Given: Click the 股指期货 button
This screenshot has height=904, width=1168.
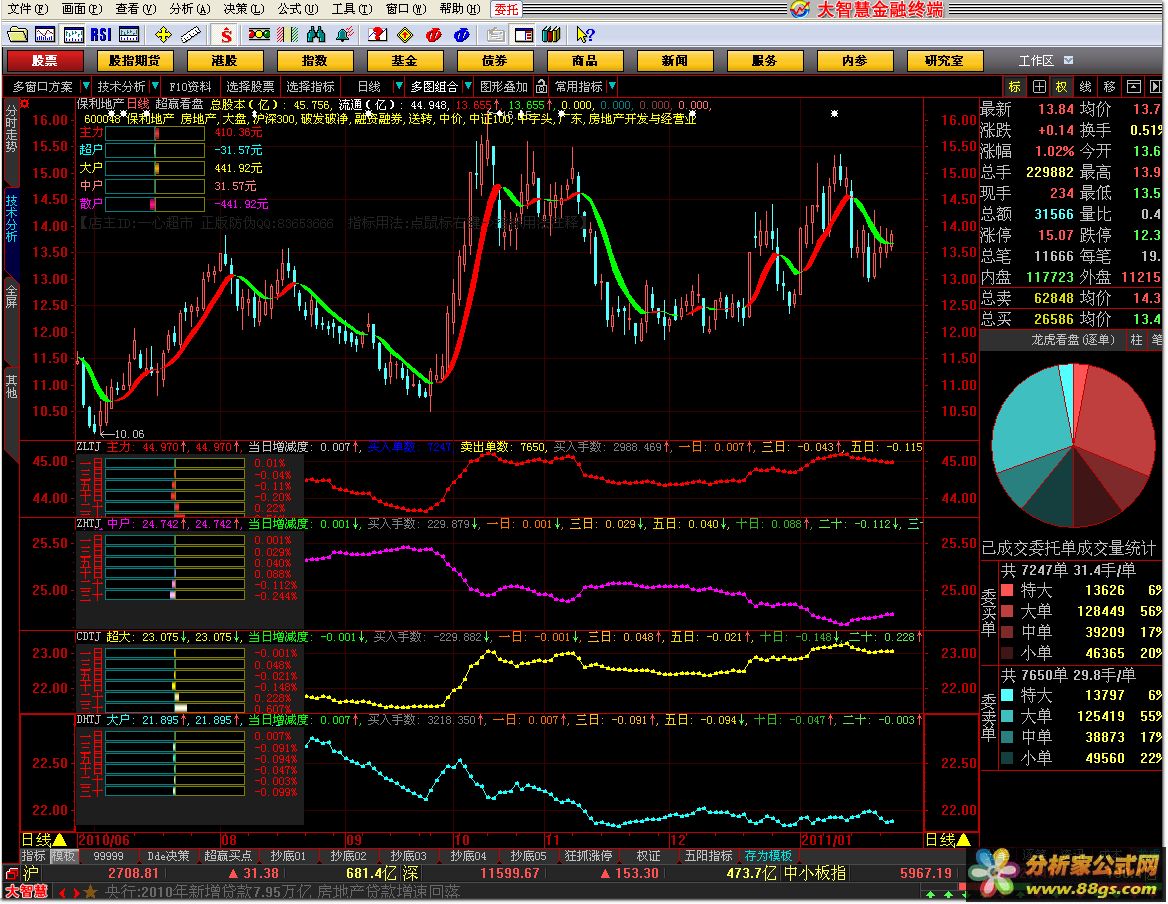Looking at the screenshot, I should point(134,60).
